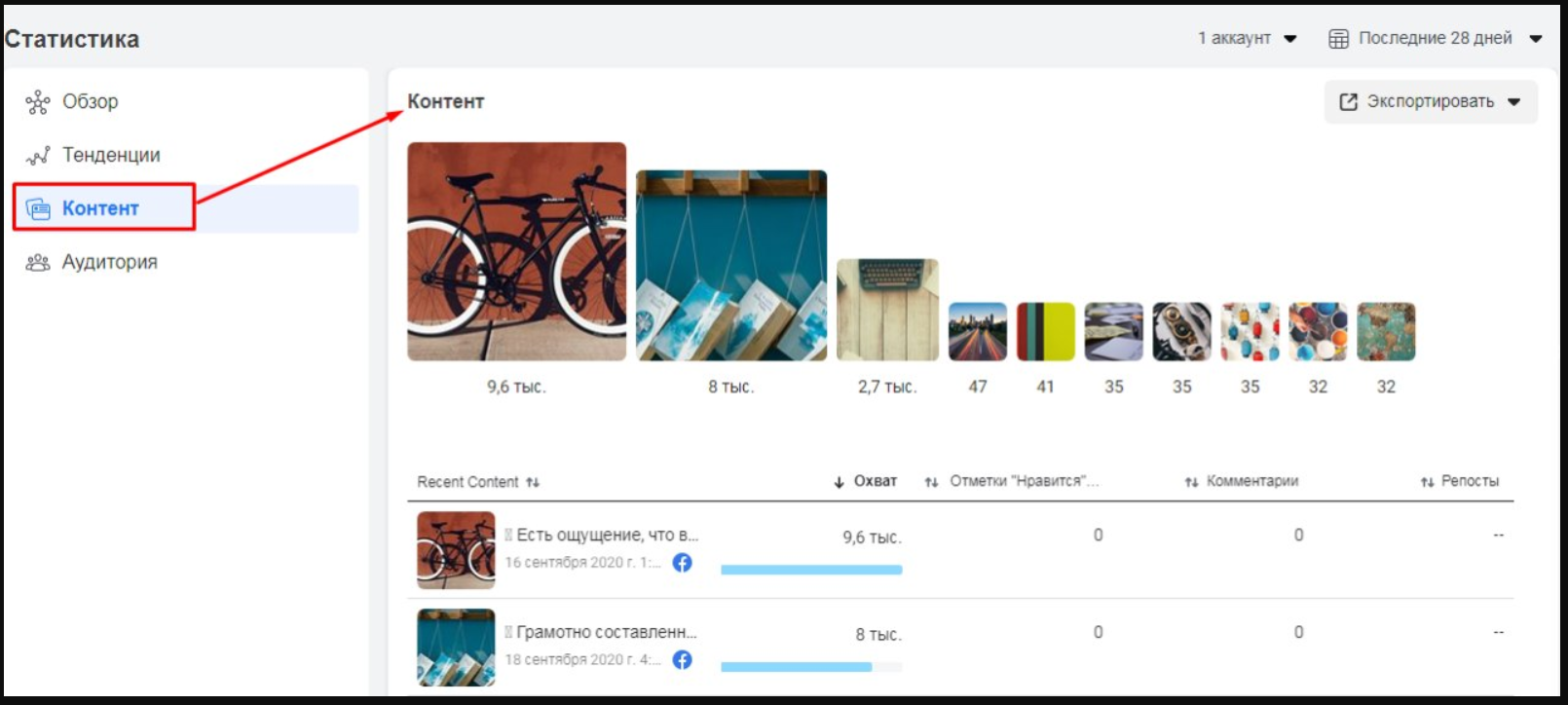Select the large bicycle content thumbnail

516,251
